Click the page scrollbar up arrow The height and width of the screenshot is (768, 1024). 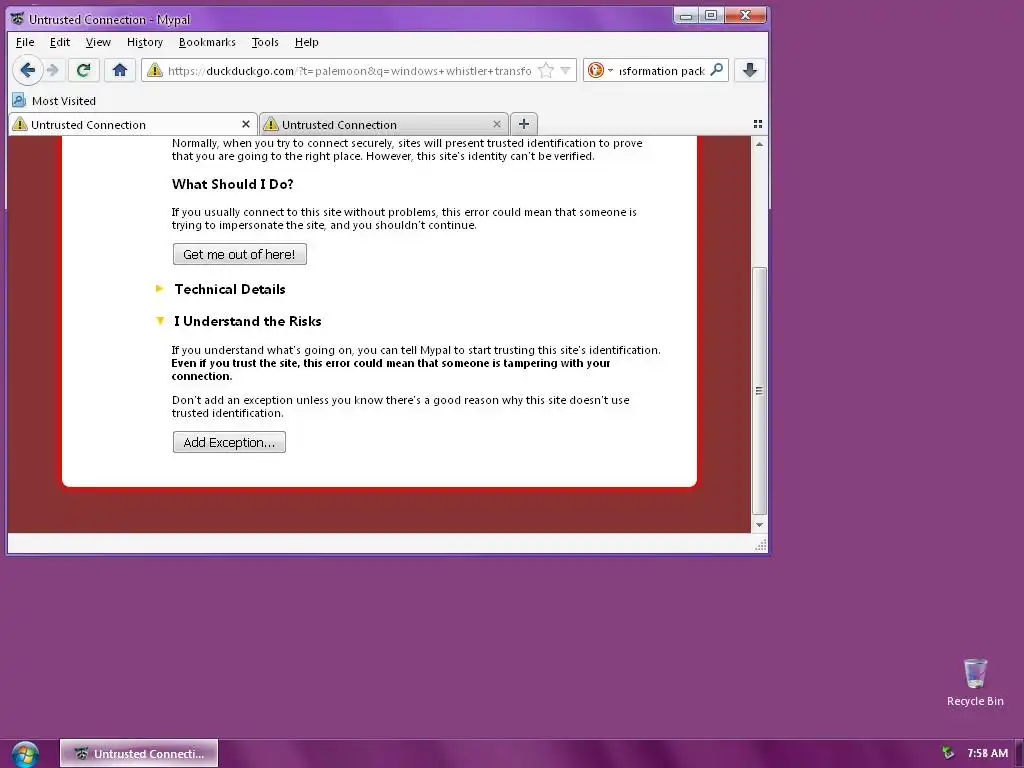759,144
